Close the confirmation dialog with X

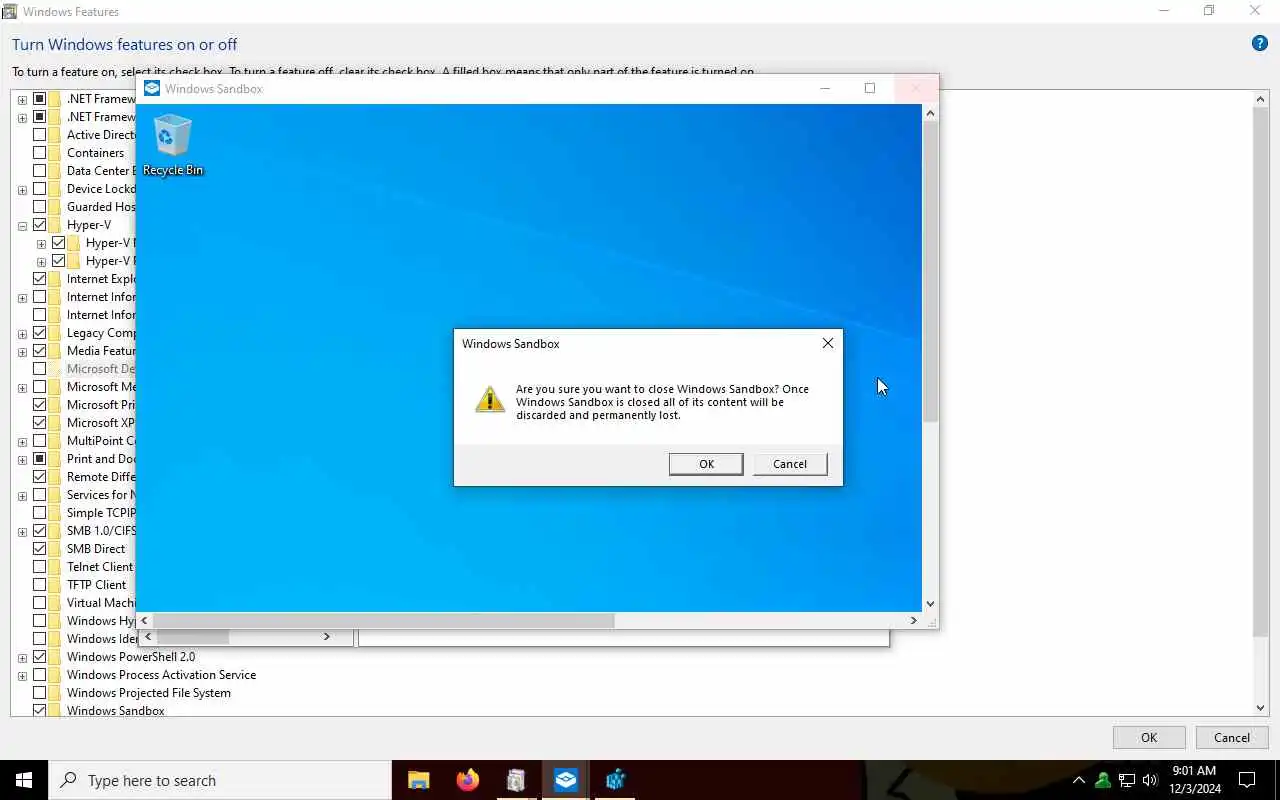tap(827, 343)
